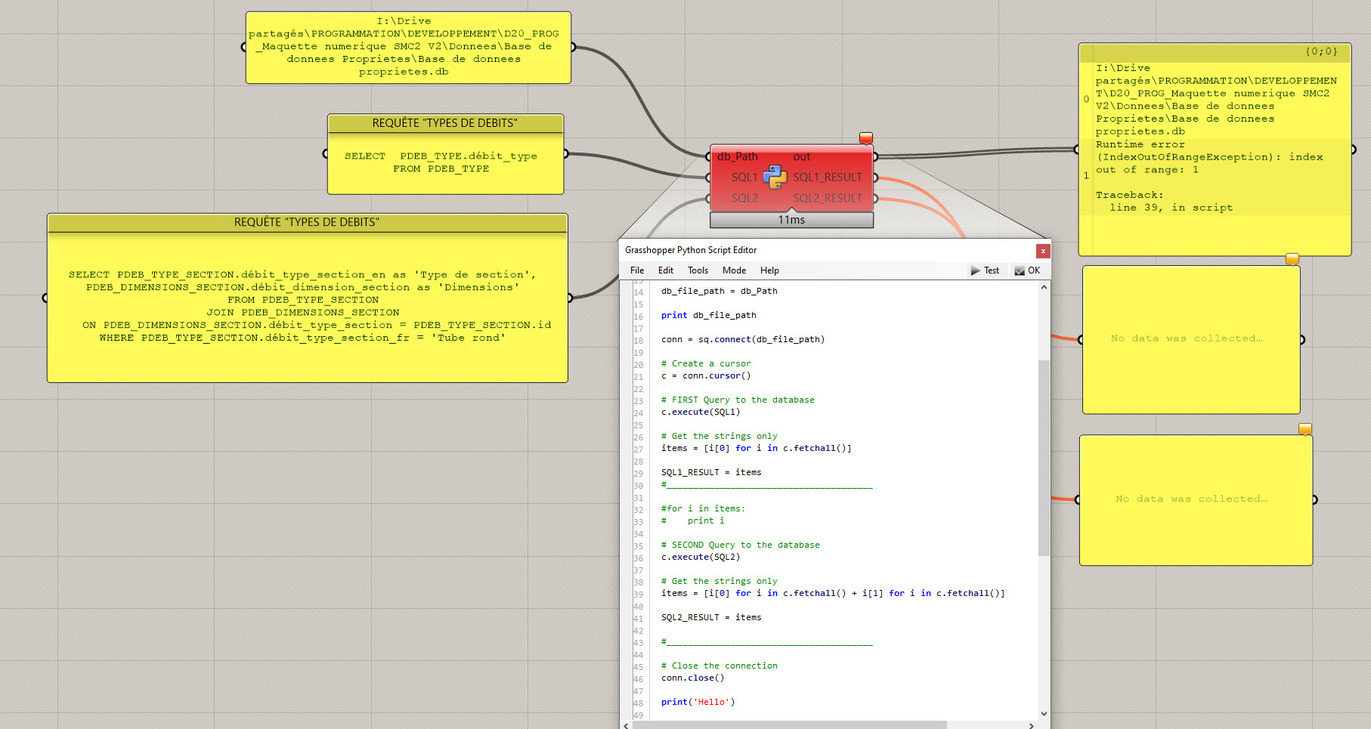
Task: Close the Grasshopper Python Script Editor window
Action: click(x=1043, y=250)
